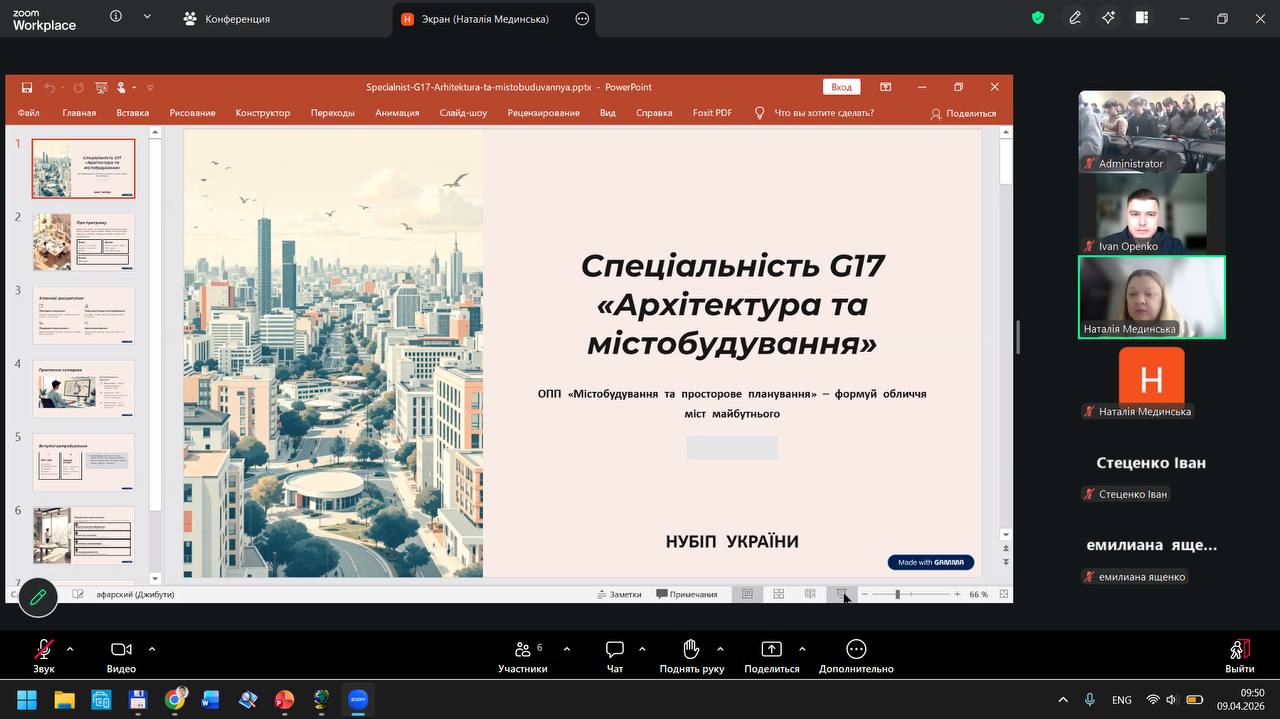
Task: Expand the dropdown next to meeting info
Action: coord(148,17)
